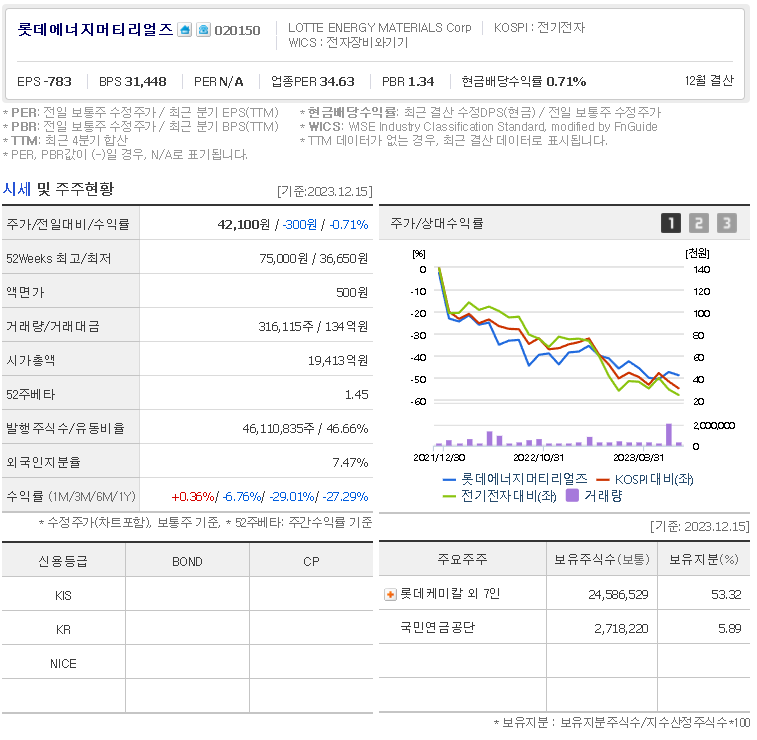The height and width of the screenshot is (740, 757).
Task: Click the WICS : 전자장비와기기 text
Action: [348, 43]
